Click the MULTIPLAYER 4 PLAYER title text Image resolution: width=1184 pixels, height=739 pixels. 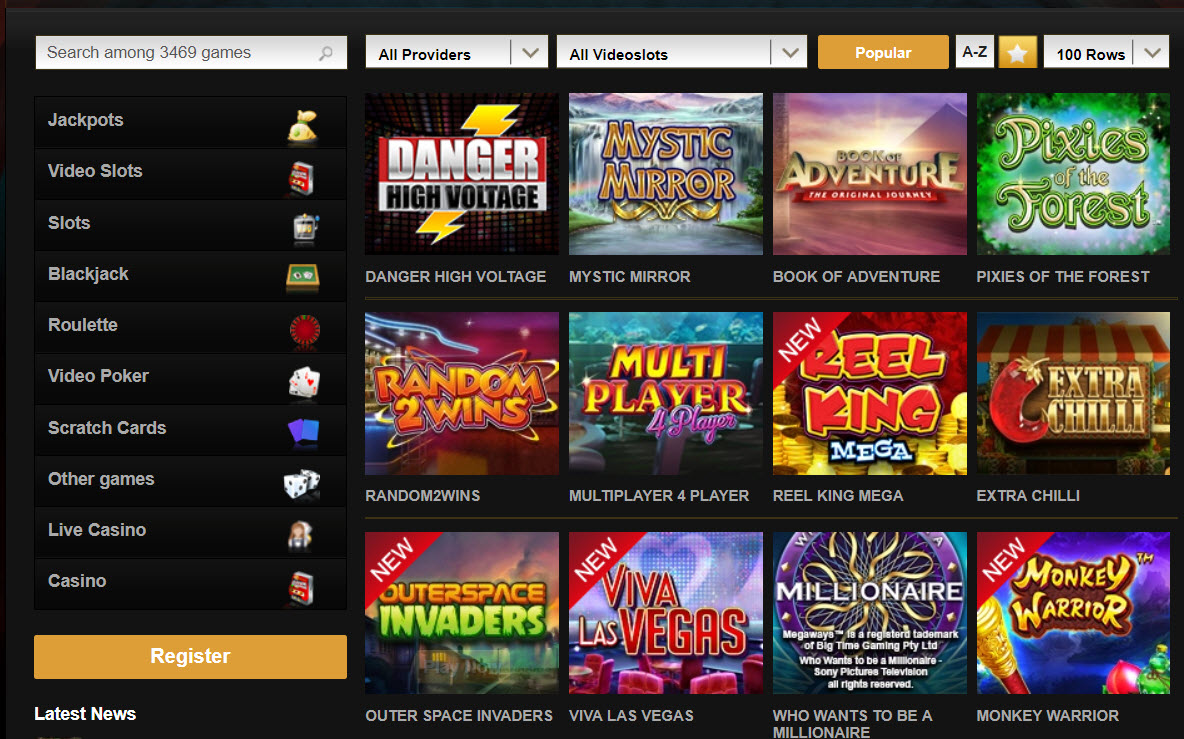pos(659,496)
